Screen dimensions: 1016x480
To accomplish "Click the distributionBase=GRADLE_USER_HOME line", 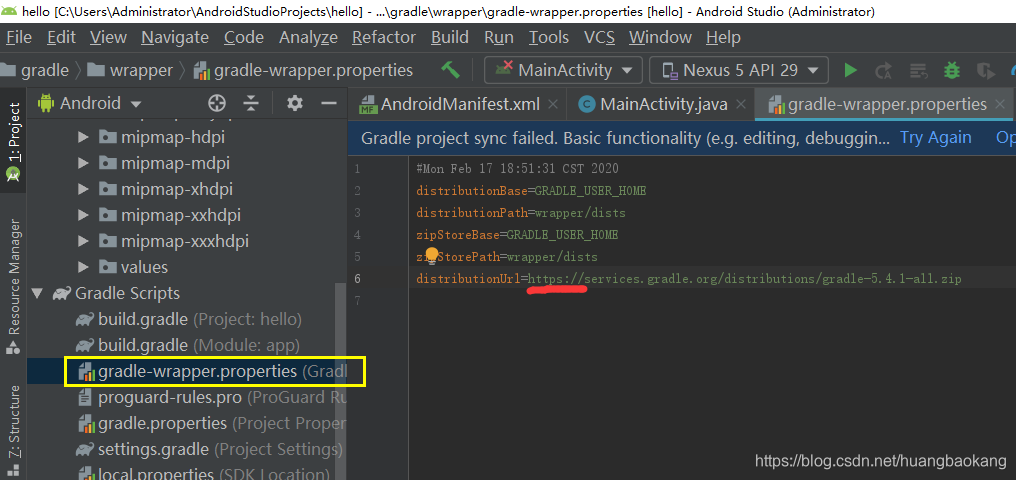I will click(x=531, y=191).
